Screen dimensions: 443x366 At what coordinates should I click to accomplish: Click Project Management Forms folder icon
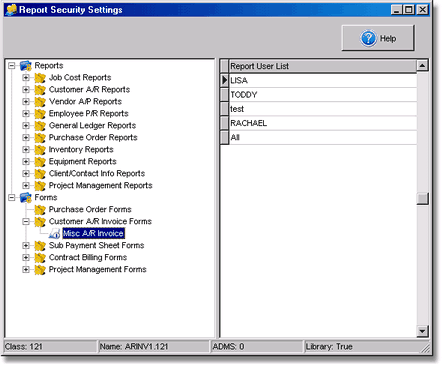pos(40,270)
